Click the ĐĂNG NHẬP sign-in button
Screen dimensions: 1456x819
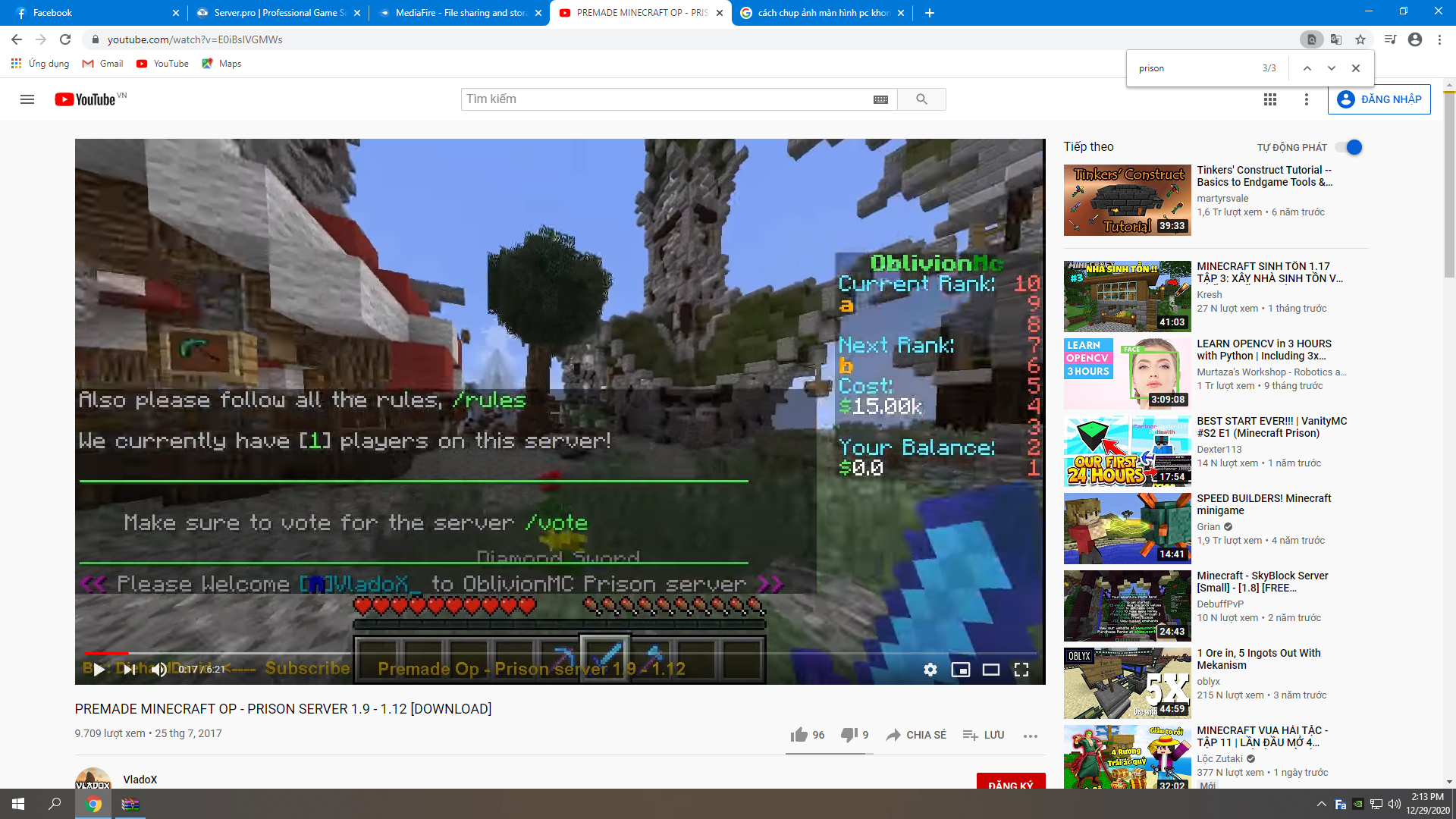pos(1379,99)
